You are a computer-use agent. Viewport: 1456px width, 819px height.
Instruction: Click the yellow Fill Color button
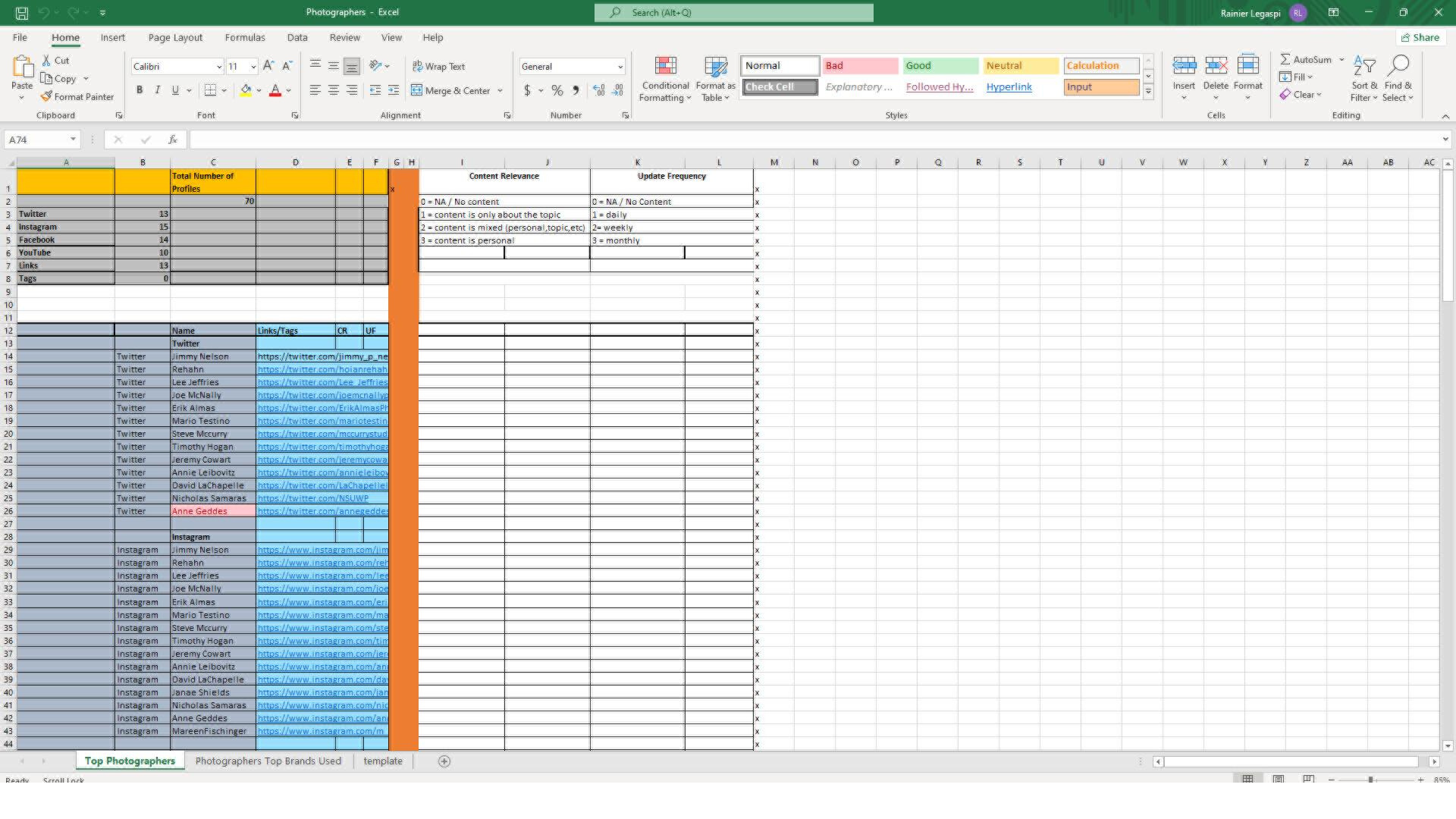pyautogui.click(x=246, y=90)
